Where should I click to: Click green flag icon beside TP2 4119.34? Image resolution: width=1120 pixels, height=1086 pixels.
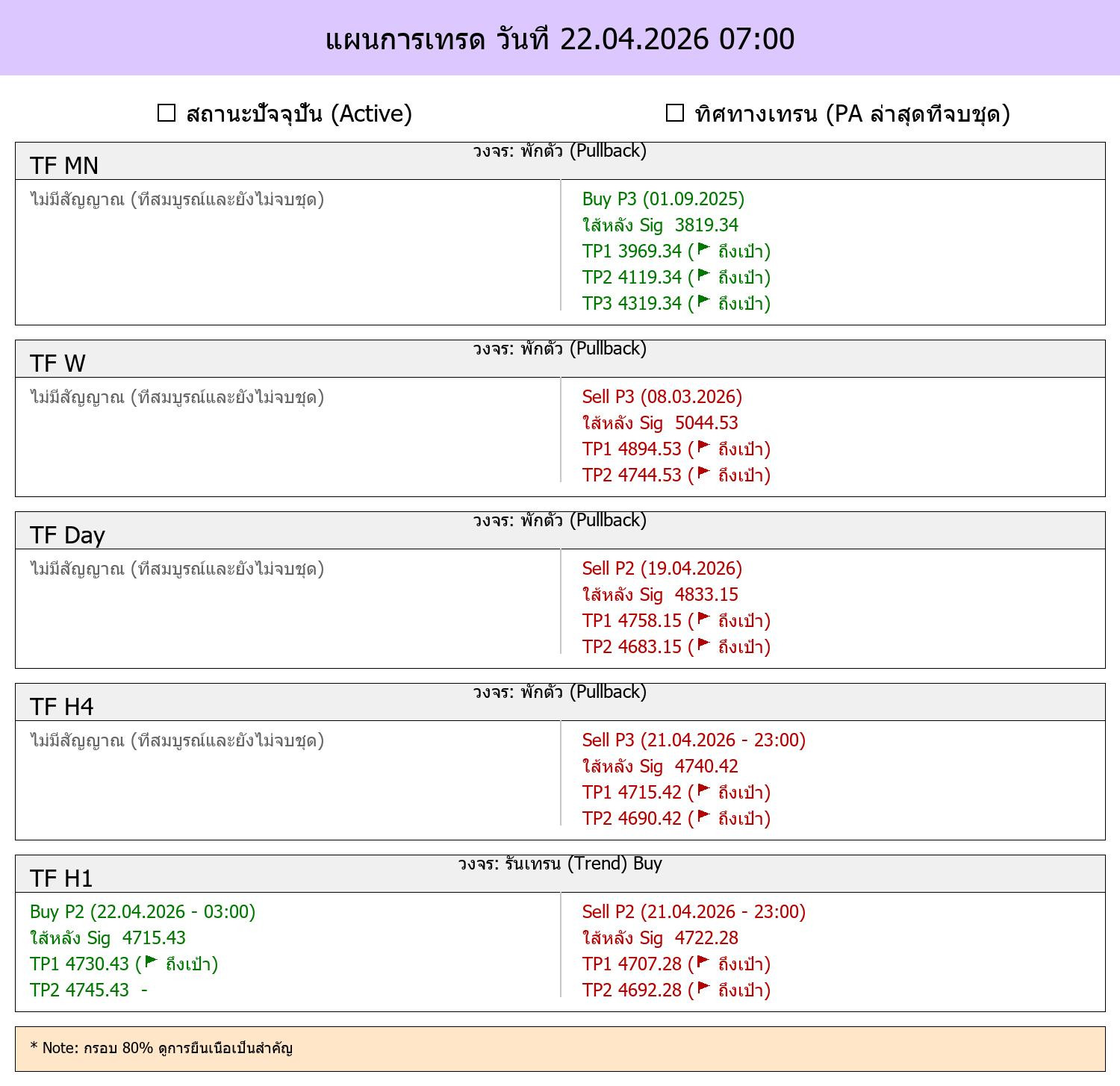tap(703, 275)
